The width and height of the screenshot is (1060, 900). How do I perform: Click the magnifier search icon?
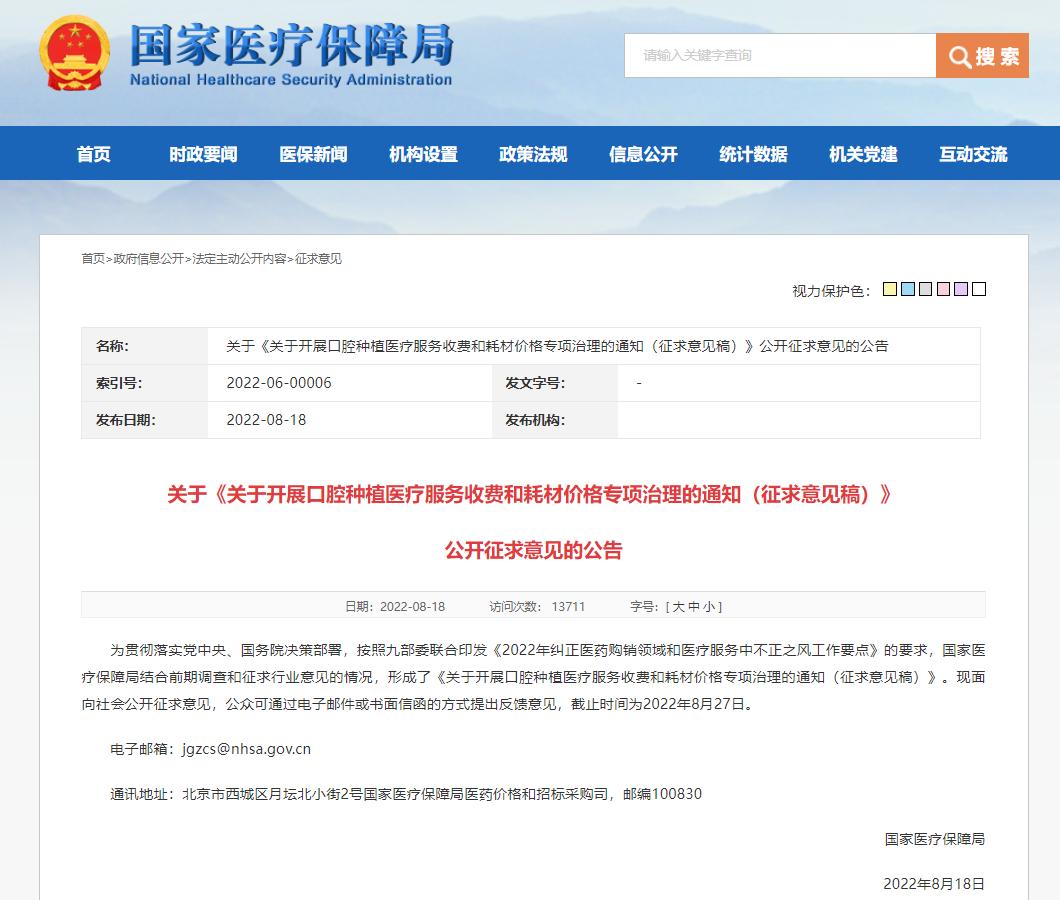958,56
